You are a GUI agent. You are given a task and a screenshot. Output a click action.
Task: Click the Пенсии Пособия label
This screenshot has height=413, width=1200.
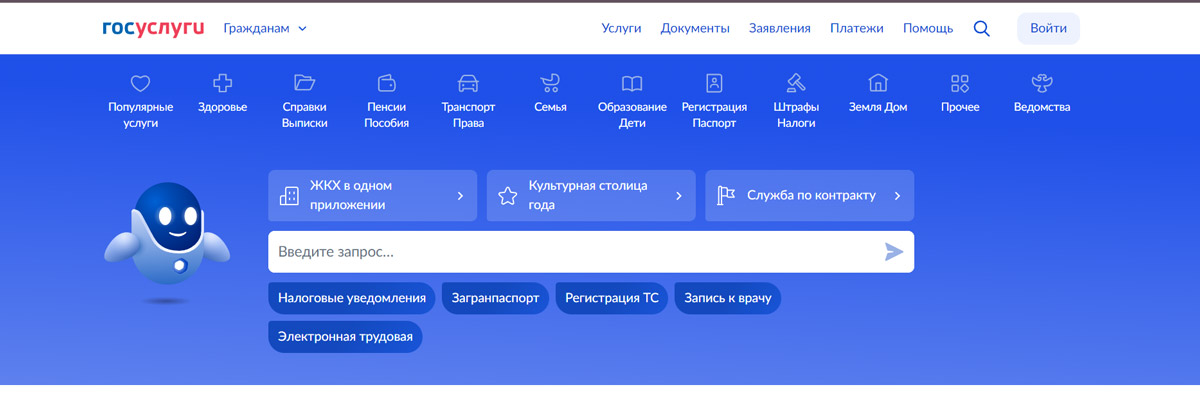pyautogui.click(x=387, y=115)
